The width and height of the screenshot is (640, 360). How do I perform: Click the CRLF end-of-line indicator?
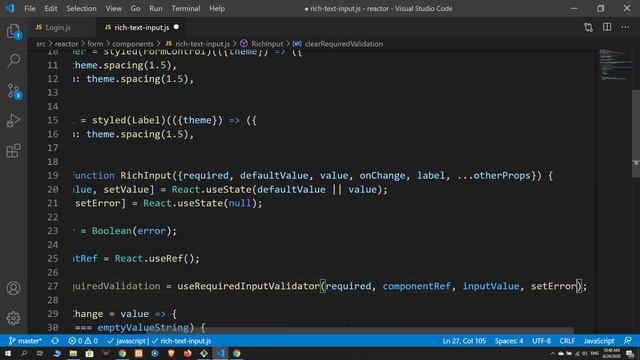click(567, 341)
